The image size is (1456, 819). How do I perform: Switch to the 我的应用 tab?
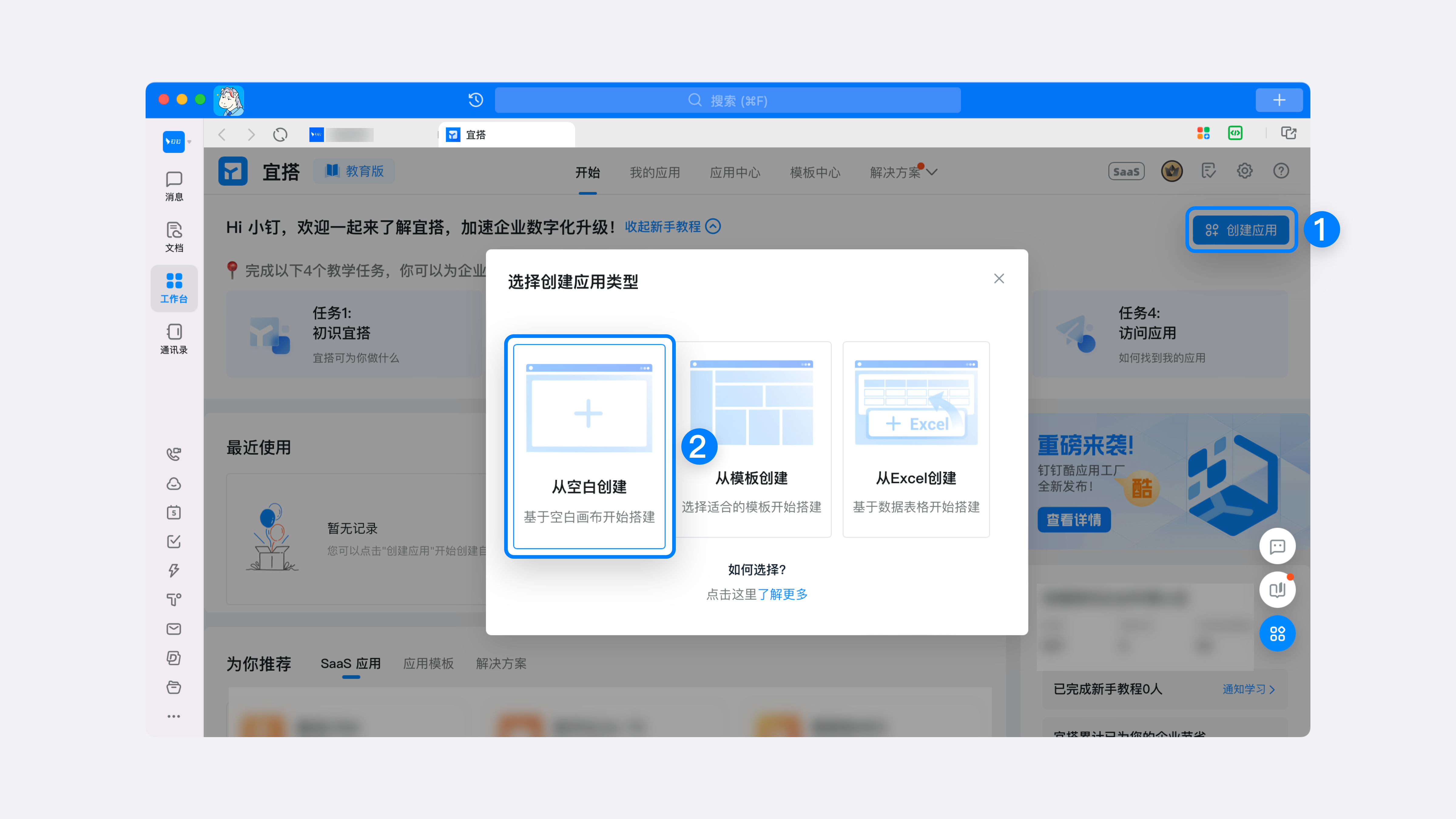655,172
